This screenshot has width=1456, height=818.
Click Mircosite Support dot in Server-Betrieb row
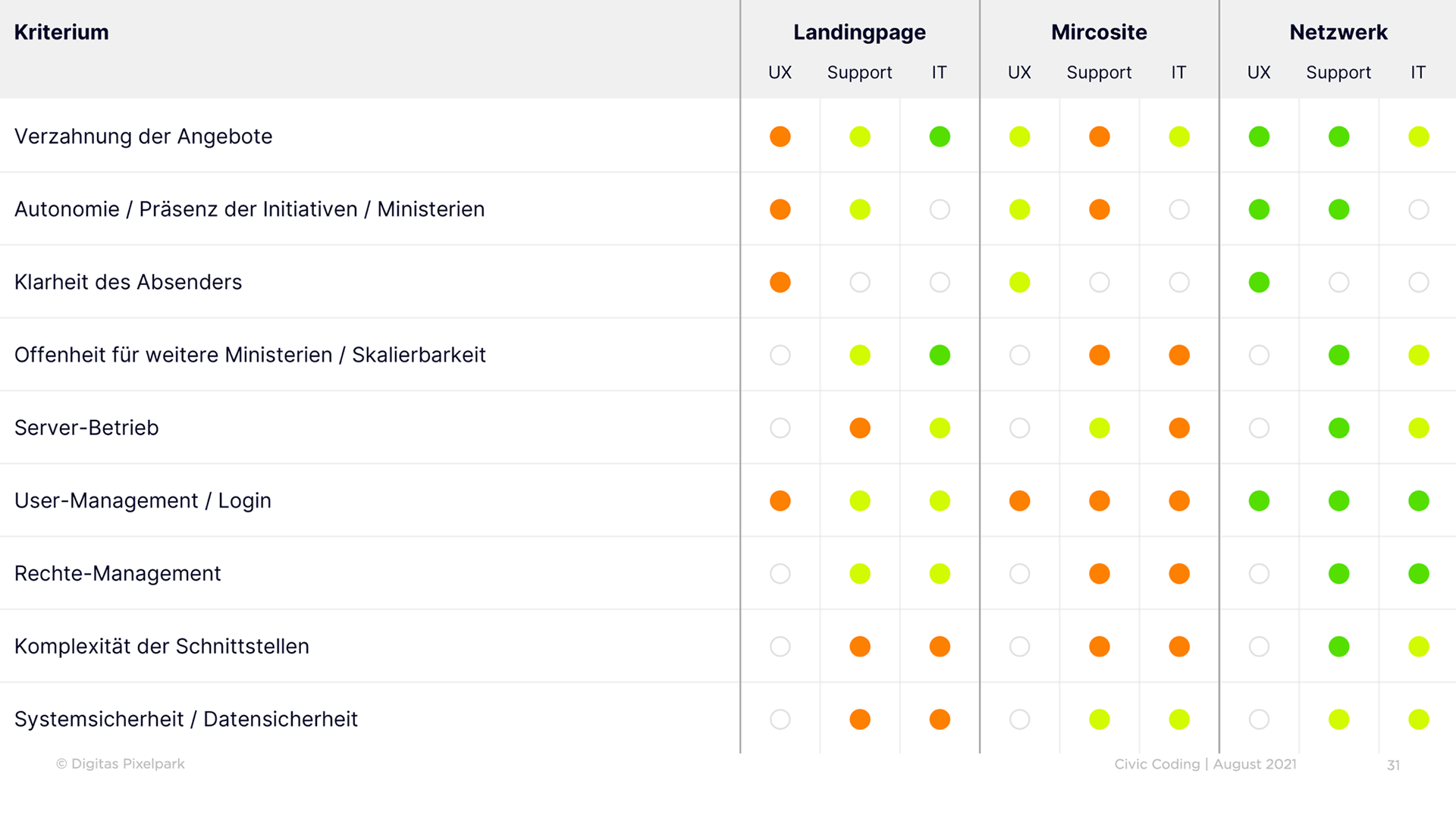(1099, 428)
